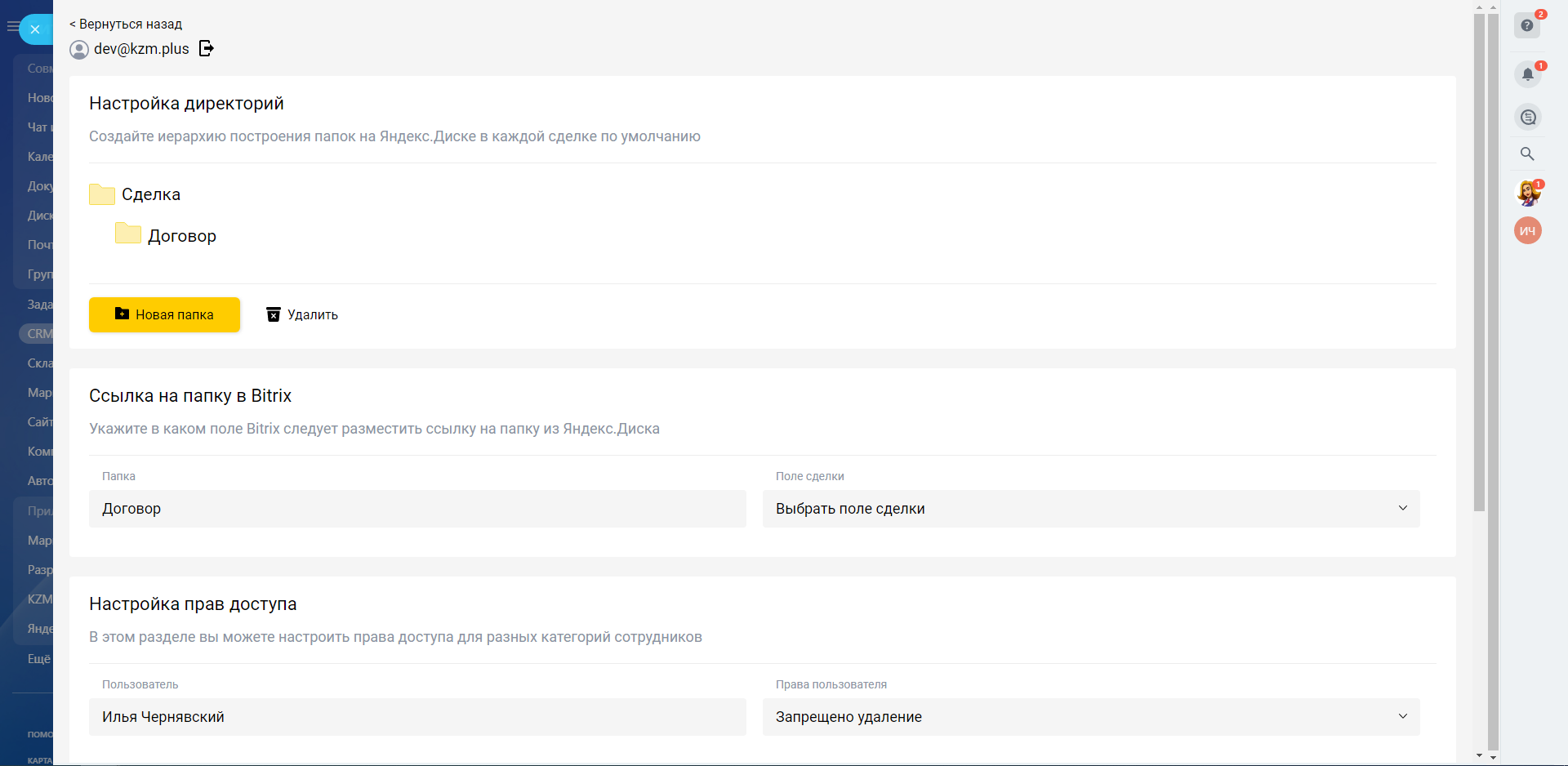Image resolution: width=1568 pixels, height=766 pixels.
Task: Select the Сделка folder icon
Action: (x=102, y=194)
